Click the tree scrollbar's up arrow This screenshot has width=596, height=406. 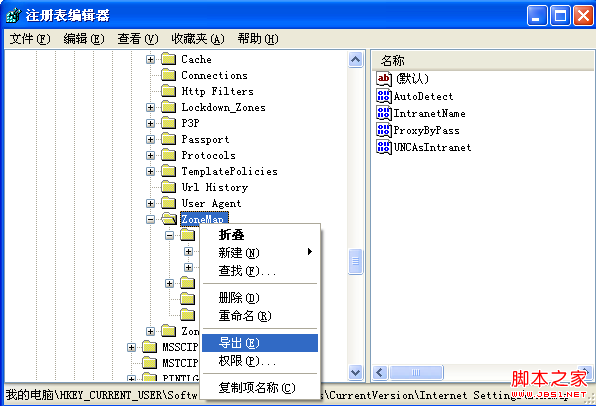pos(355,60)
